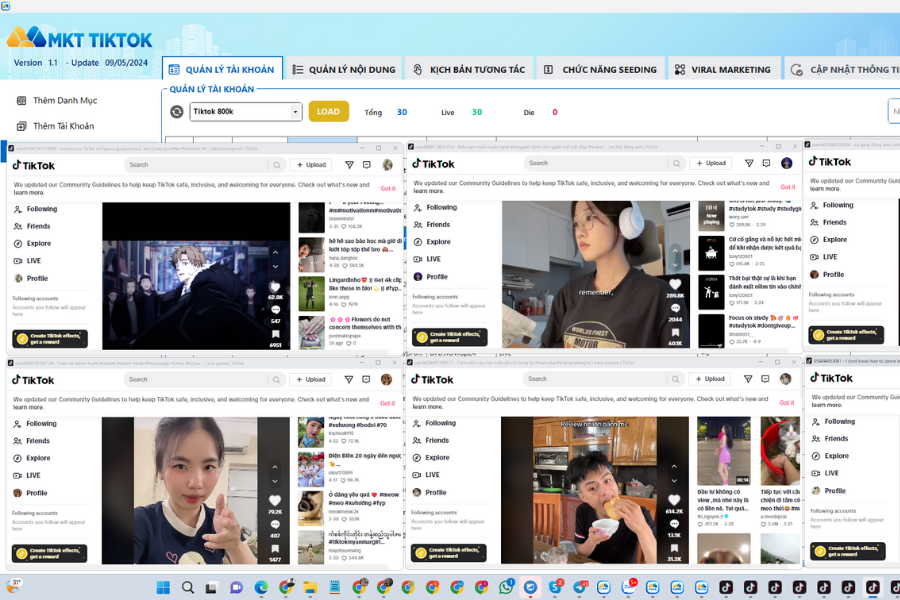Like the anime video with the heart icon
Viewport: 900px width, 600px height.
click(275, 287)
